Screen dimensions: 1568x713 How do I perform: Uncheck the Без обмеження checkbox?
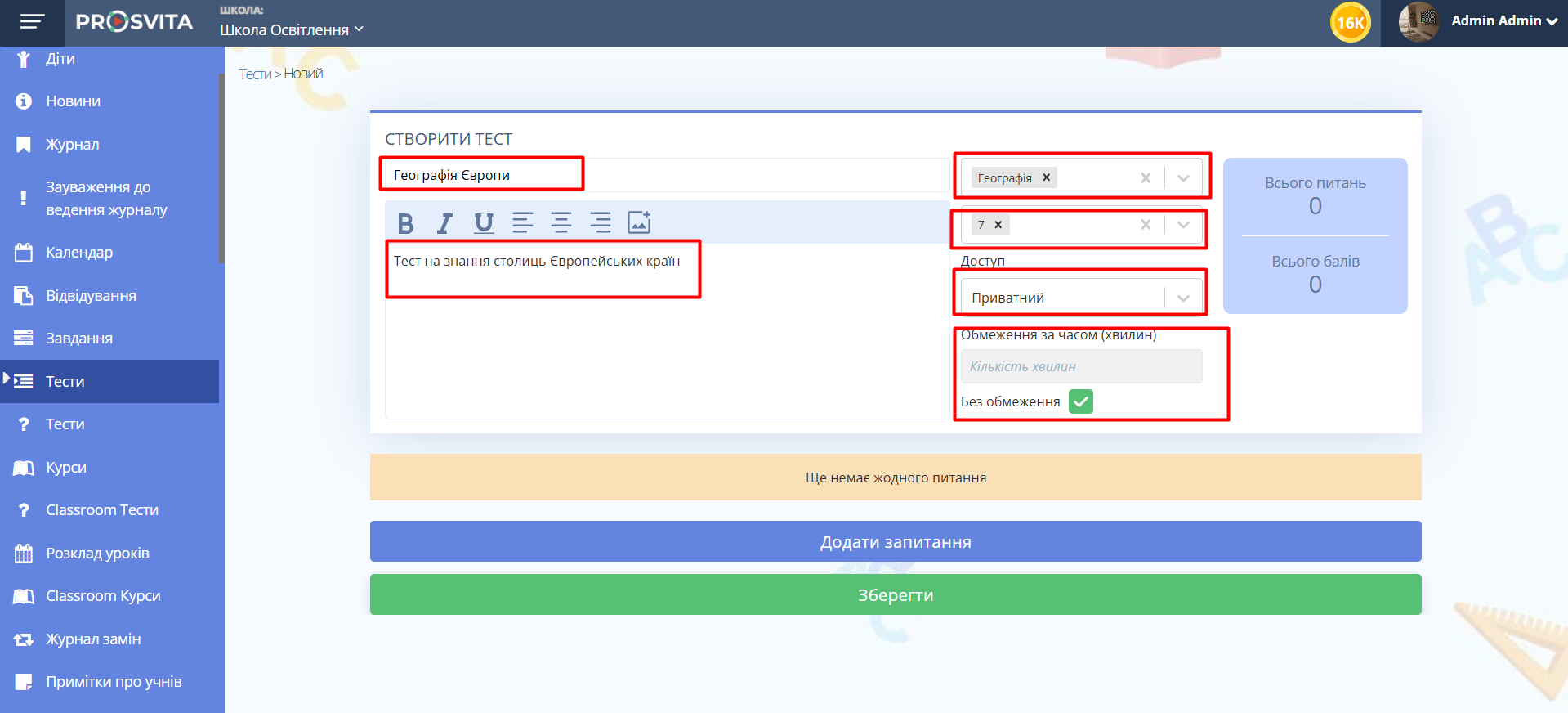1080,401
